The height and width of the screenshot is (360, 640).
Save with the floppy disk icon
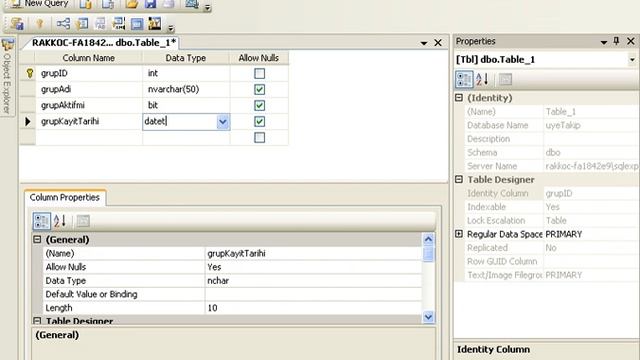click(x=150, y=4)
